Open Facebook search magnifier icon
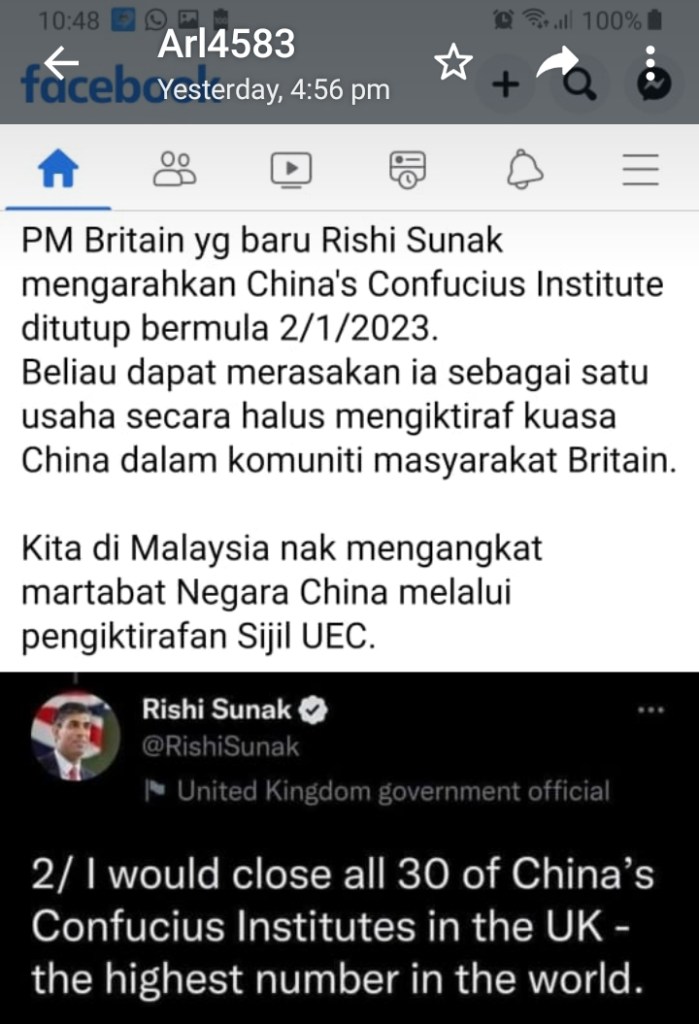This screenshot has height=1024, width=699. pyautogui.click(x=579, y=85)
